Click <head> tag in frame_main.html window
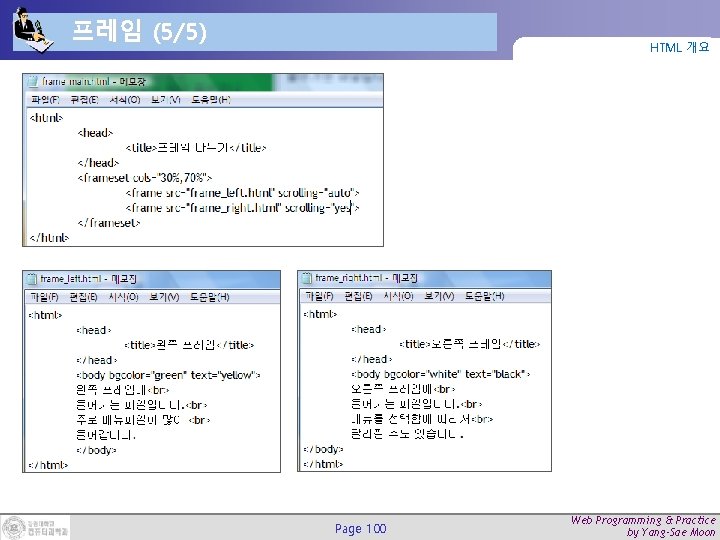 pos(95,133)
